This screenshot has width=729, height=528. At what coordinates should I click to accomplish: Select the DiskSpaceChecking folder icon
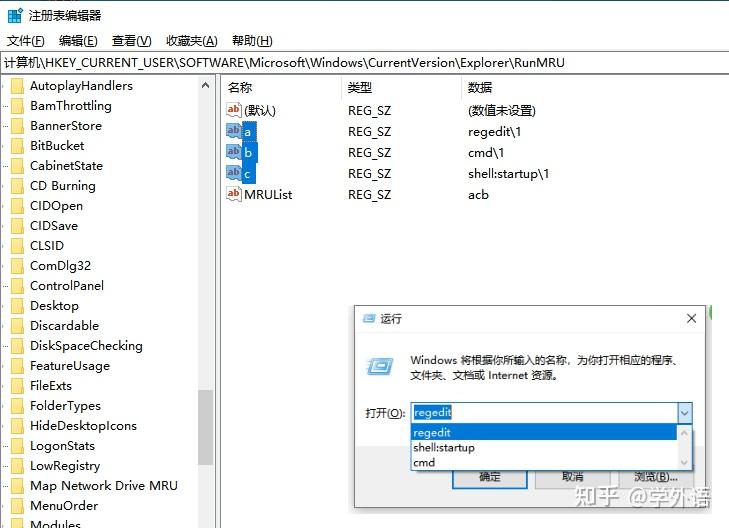17,346
